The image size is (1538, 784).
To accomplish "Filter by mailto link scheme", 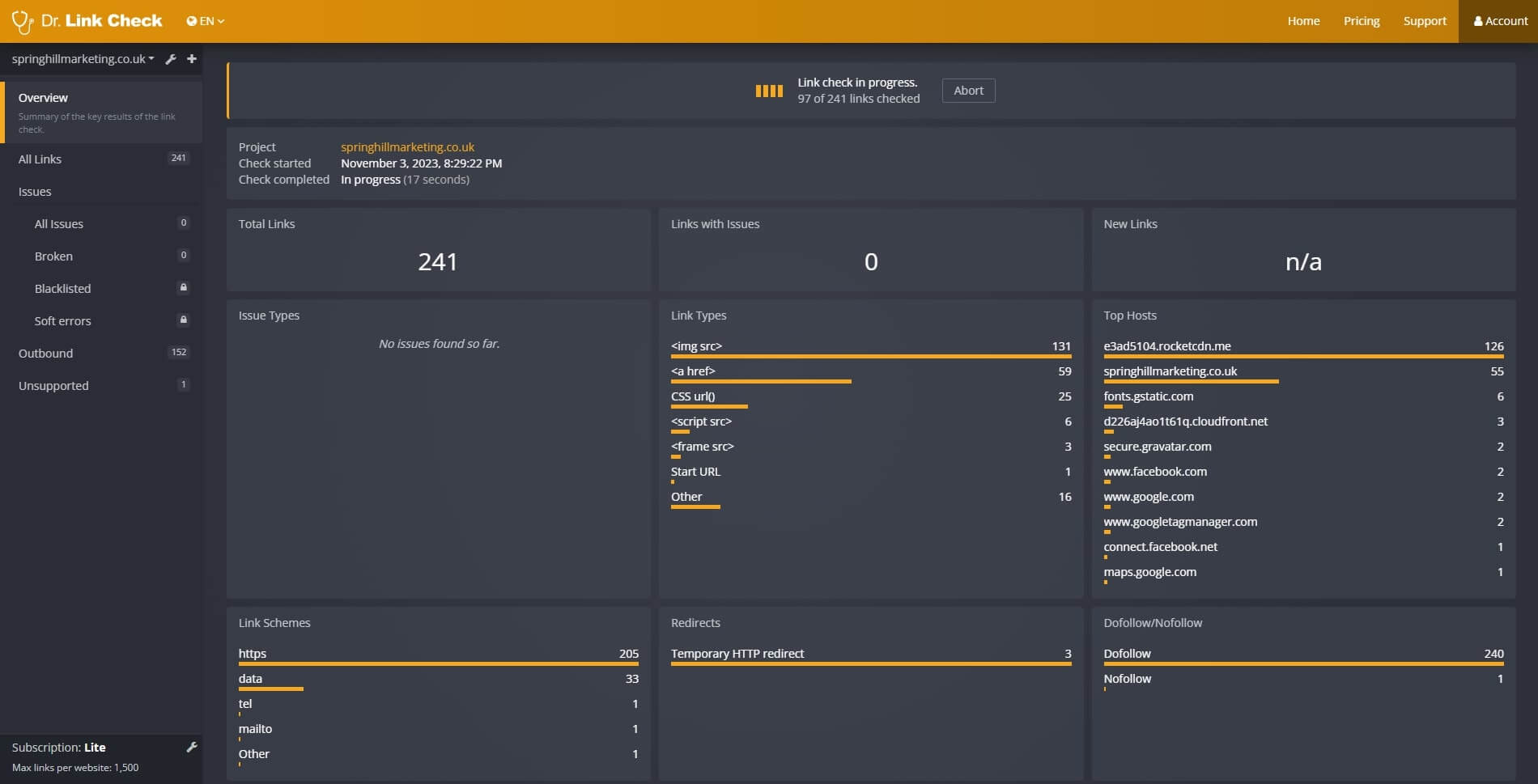I will click(255, 729).
